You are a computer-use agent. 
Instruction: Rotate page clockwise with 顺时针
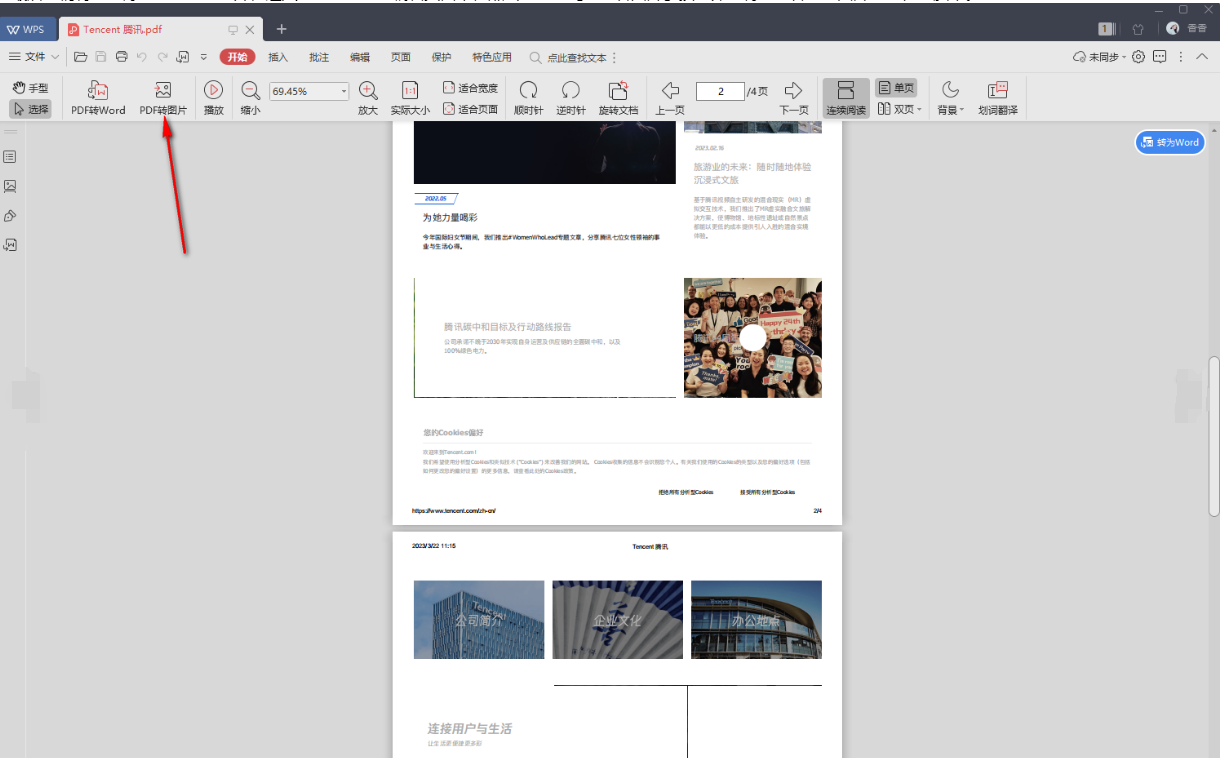click(x=528, y=91)
